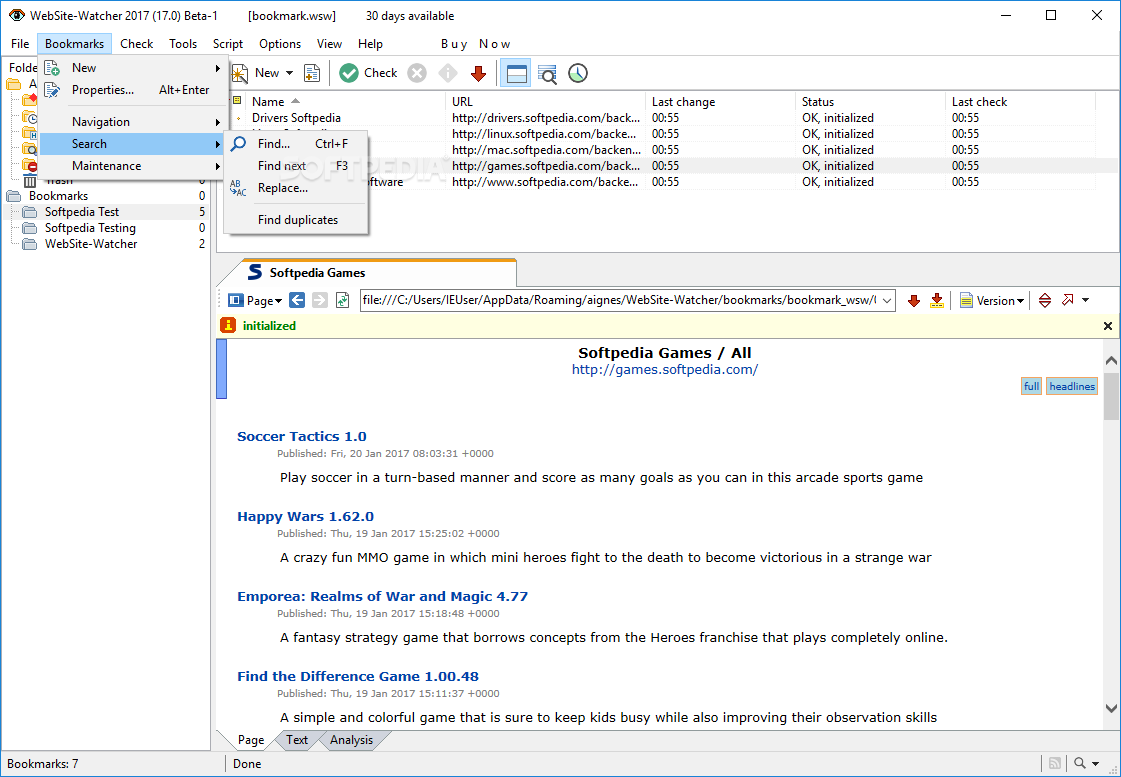Open the File menu
Viewport: 1121px width, 777px height.
pos(20,44)
